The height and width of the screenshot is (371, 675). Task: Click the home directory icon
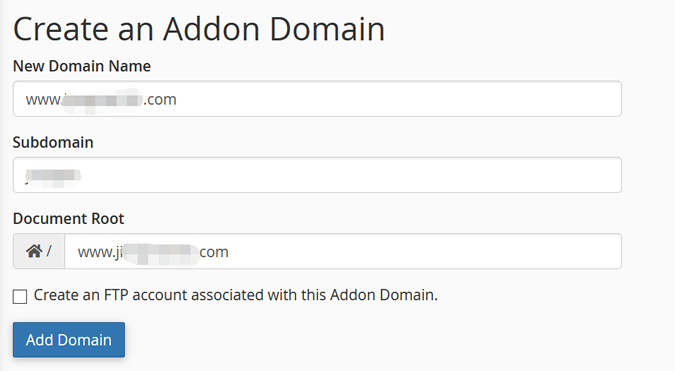pyautogui.click(x=34, y=251)
